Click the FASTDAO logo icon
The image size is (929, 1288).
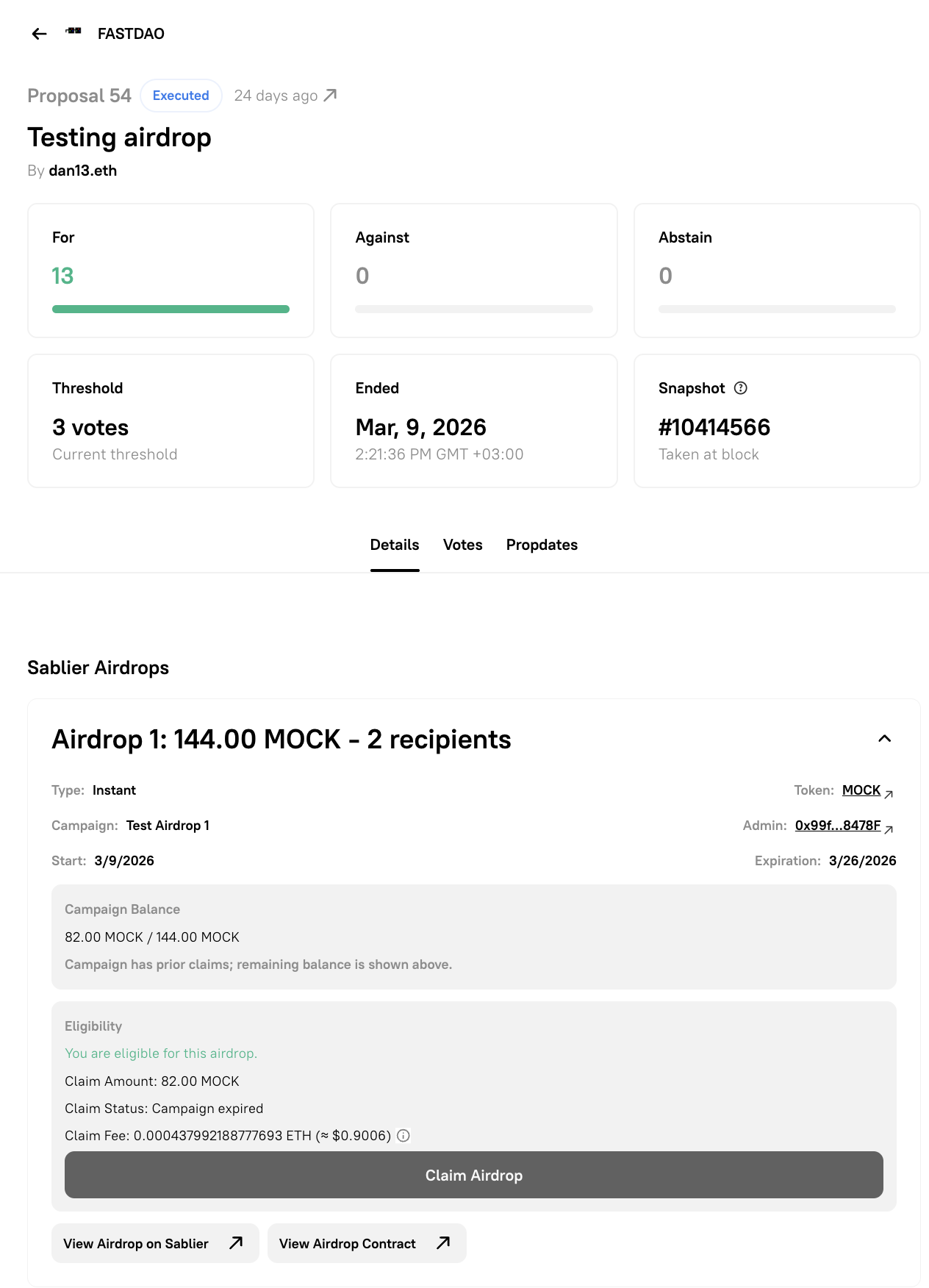(73, 32)
